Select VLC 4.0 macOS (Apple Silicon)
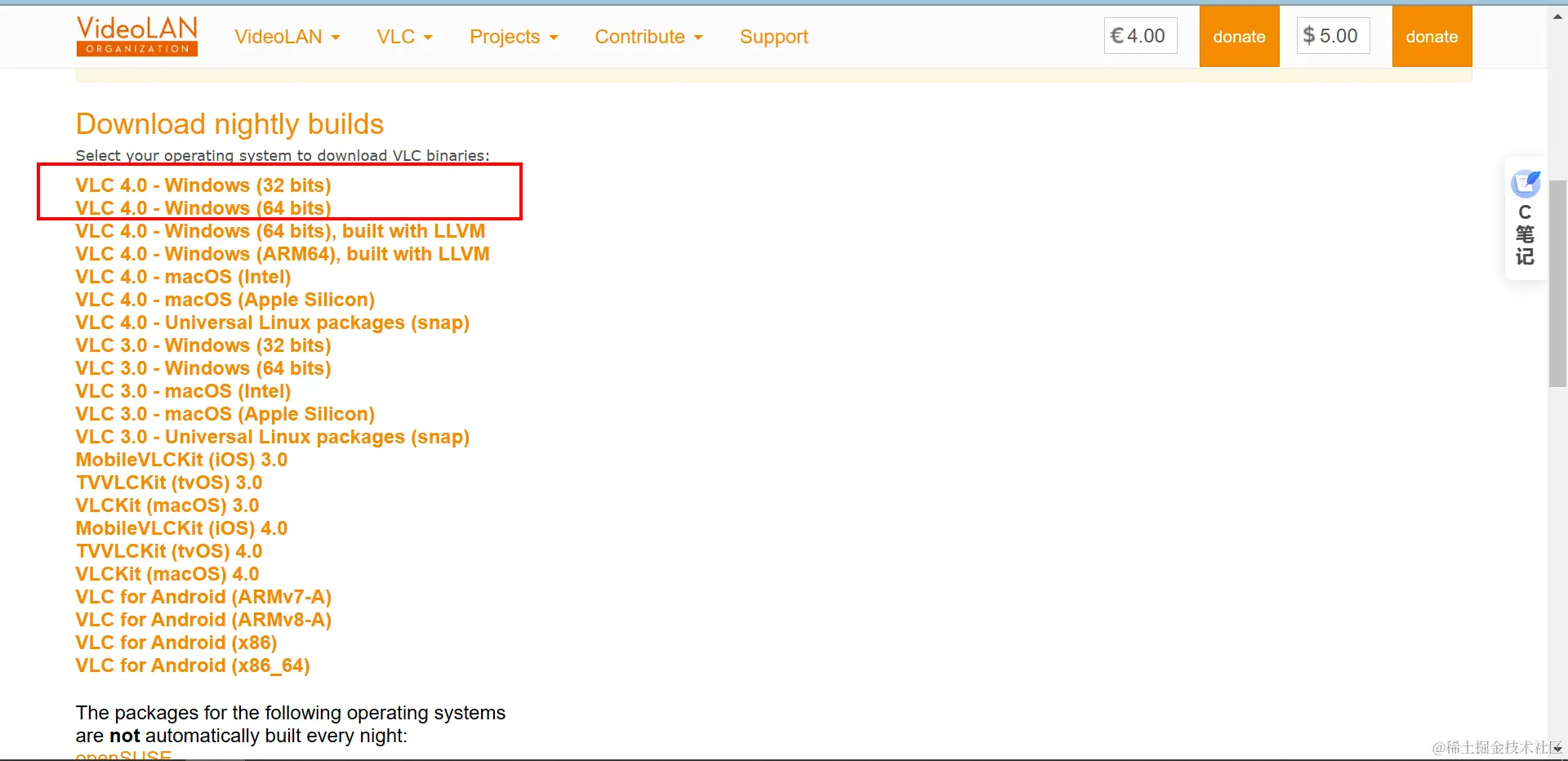 click(x=225, y=300)
